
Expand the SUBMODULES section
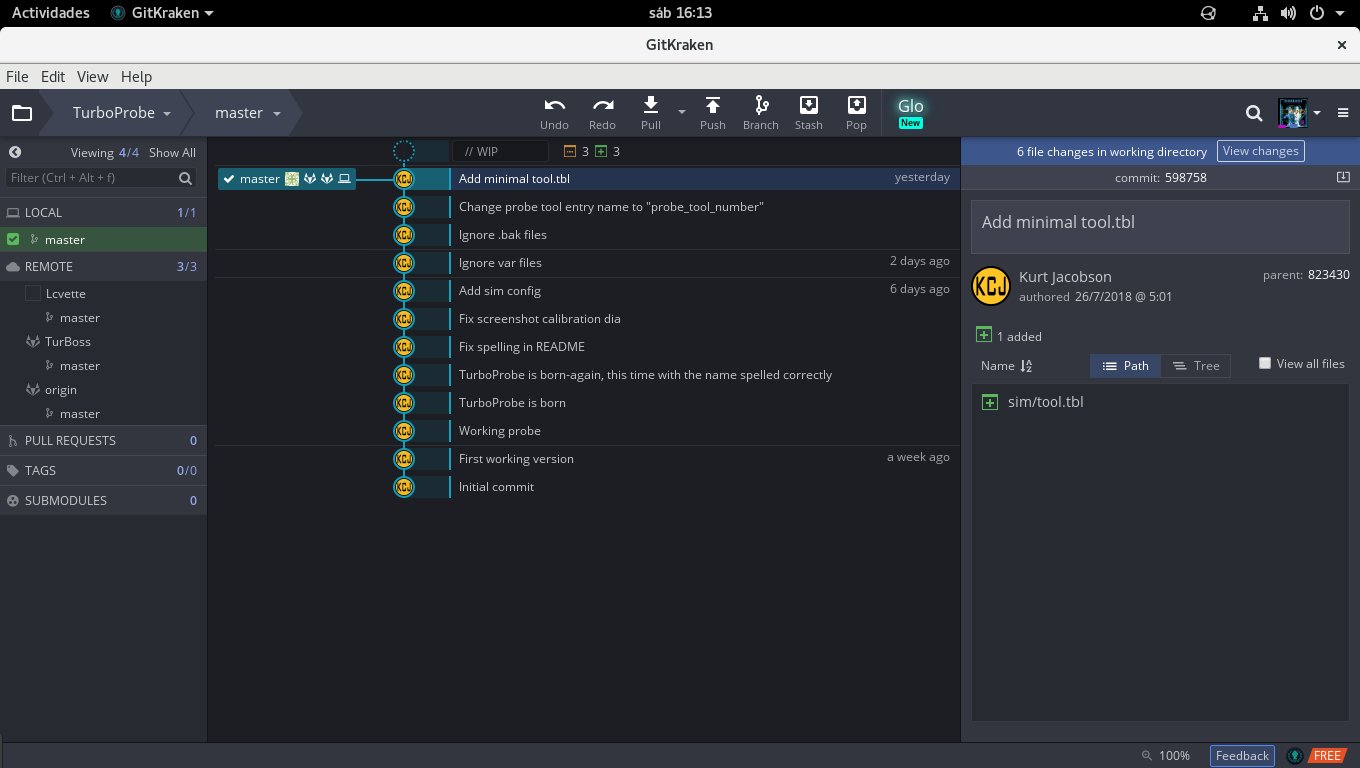point(103,500)
